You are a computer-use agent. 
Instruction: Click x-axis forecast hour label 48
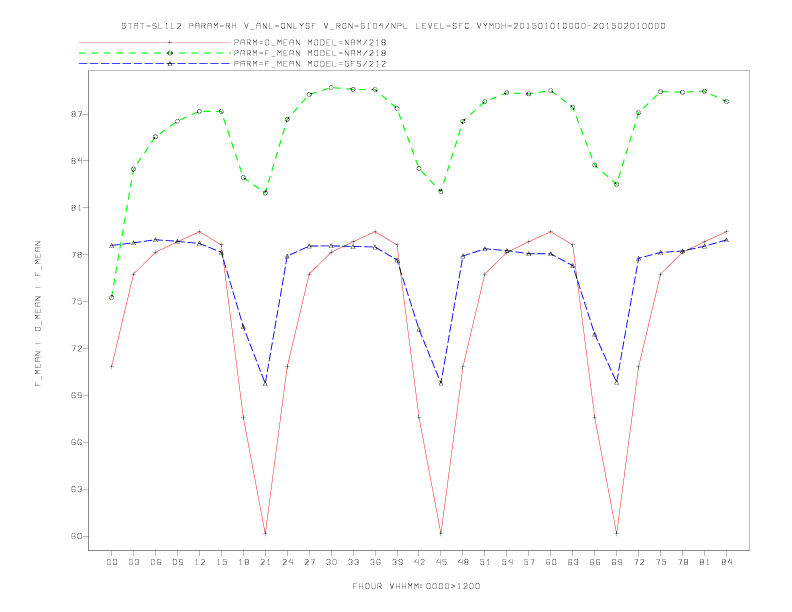463,562
